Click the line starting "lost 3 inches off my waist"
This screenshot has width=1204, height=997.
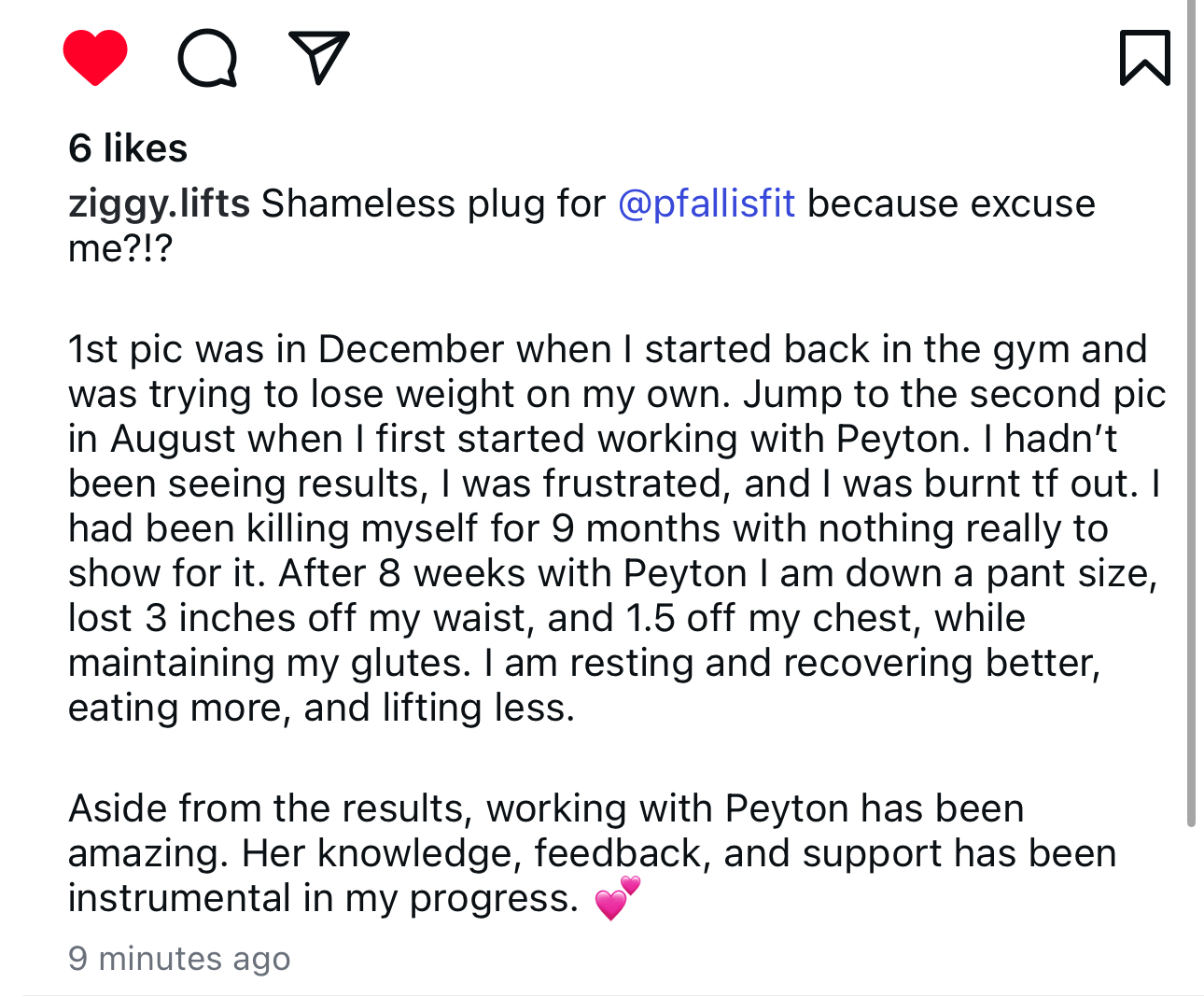tap(546, 618)
